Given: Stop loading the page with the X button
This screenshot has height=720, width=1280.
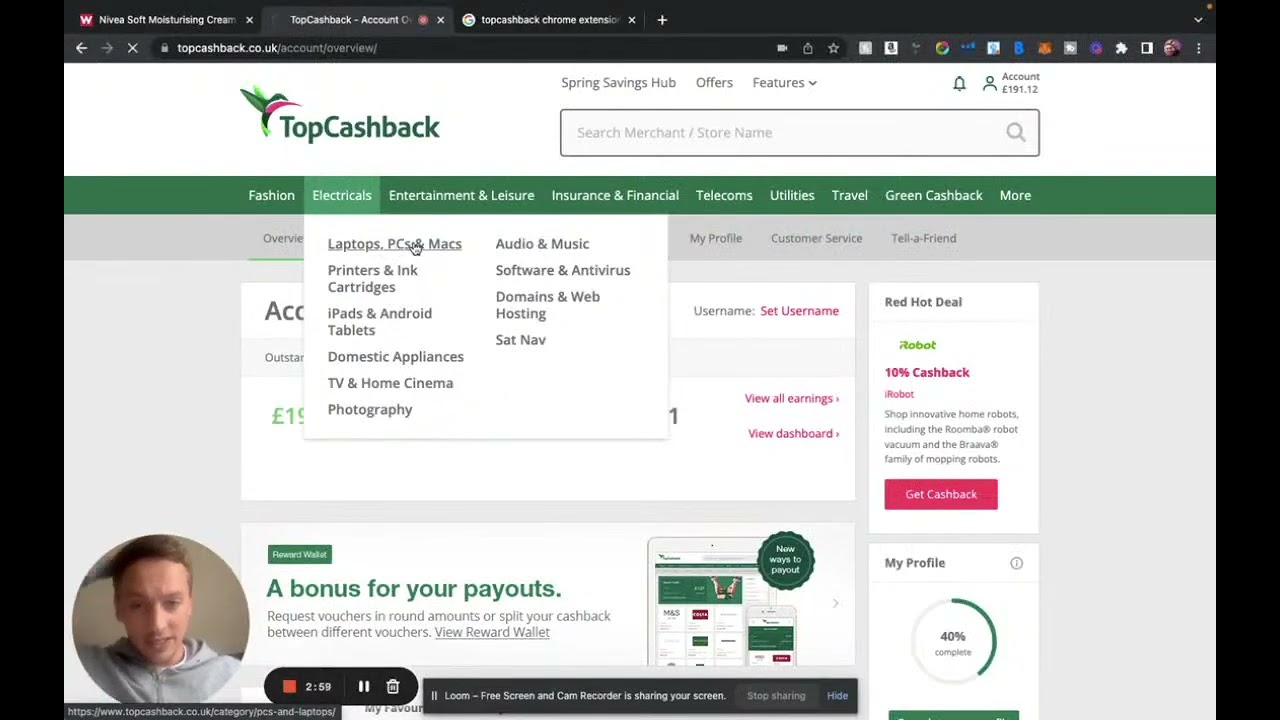Looking at the screenshot, I should pos(132,48).
